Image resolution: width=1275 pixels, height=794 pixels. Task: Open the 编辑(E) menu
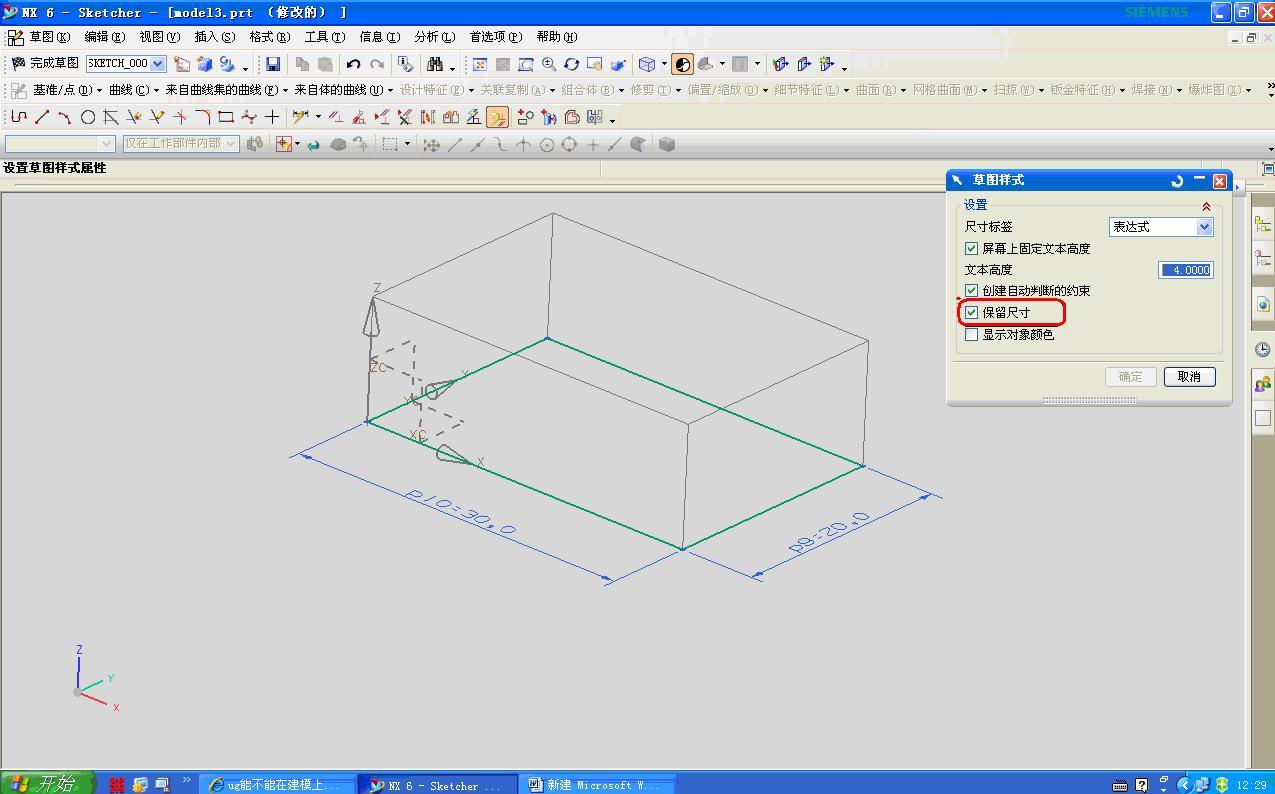coord(105,37)
